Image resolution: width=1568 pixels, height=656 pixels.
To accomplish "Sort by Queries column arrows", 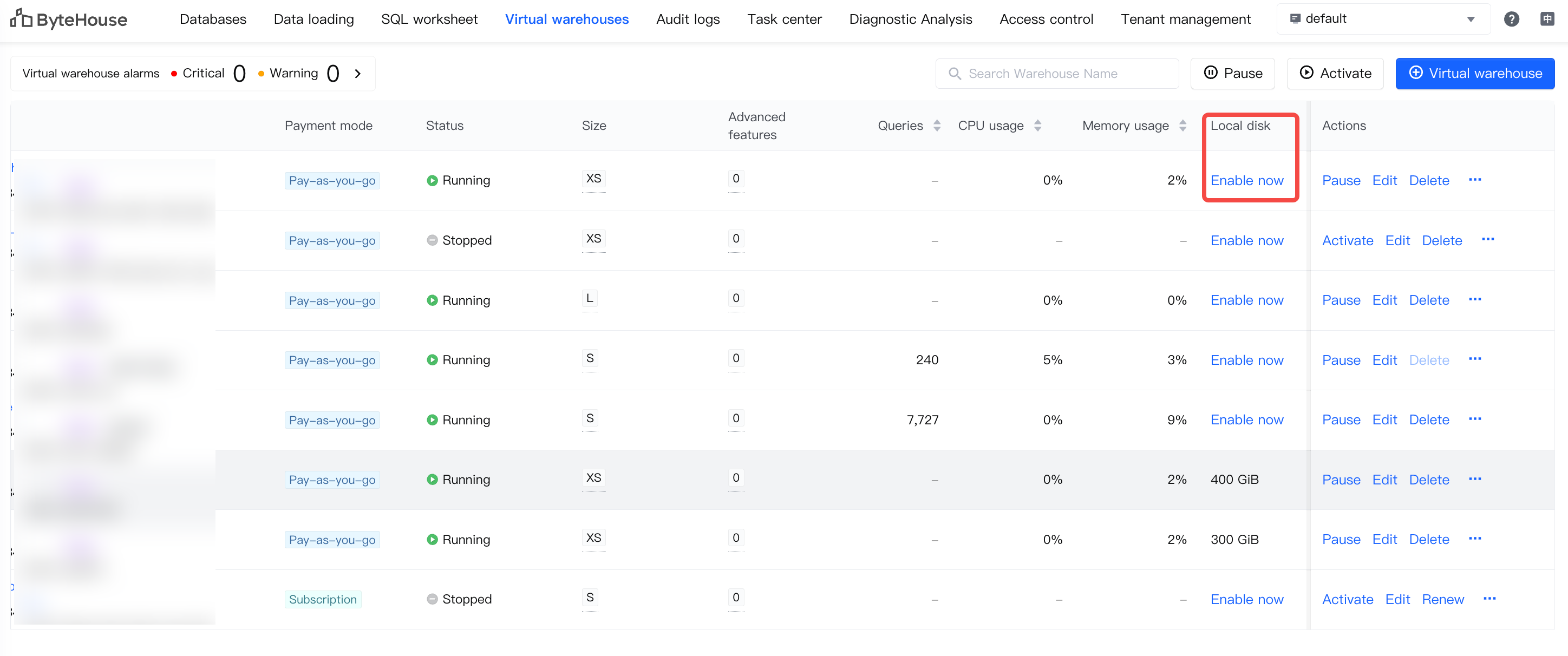I will pyautogui.click(x=937, y=126).
